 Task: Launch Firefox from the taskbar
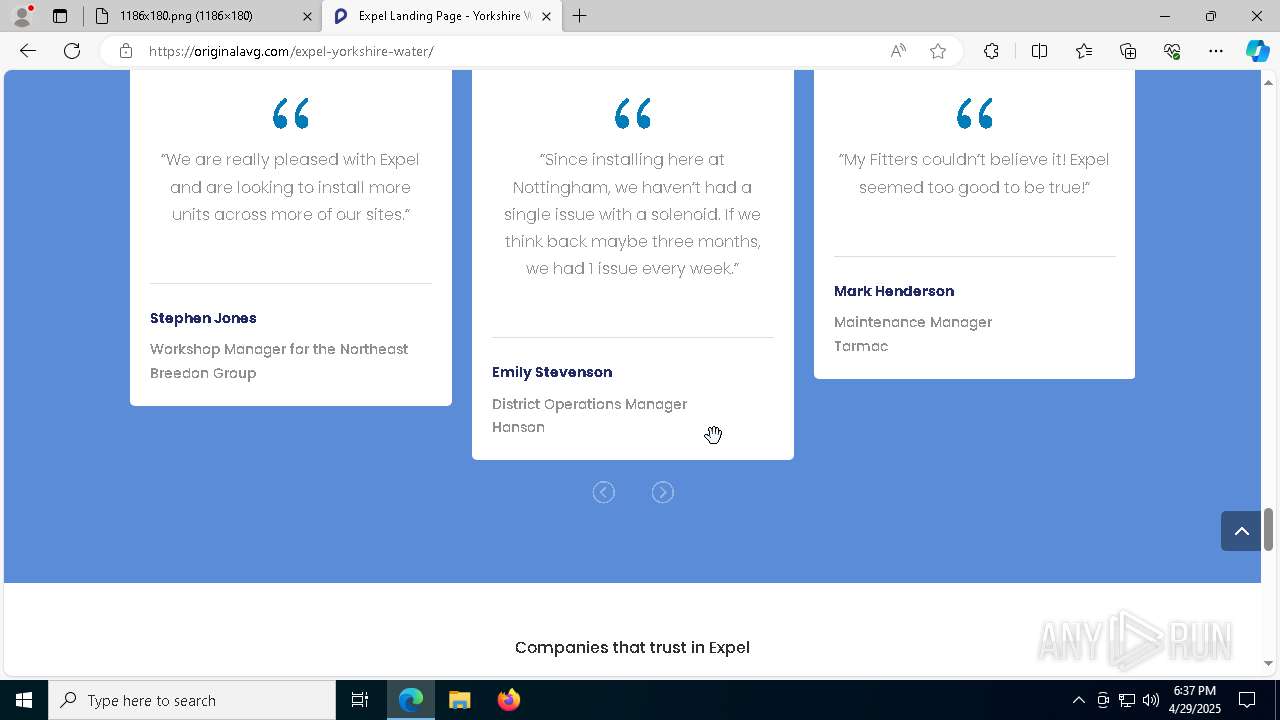tap(508, 700)
